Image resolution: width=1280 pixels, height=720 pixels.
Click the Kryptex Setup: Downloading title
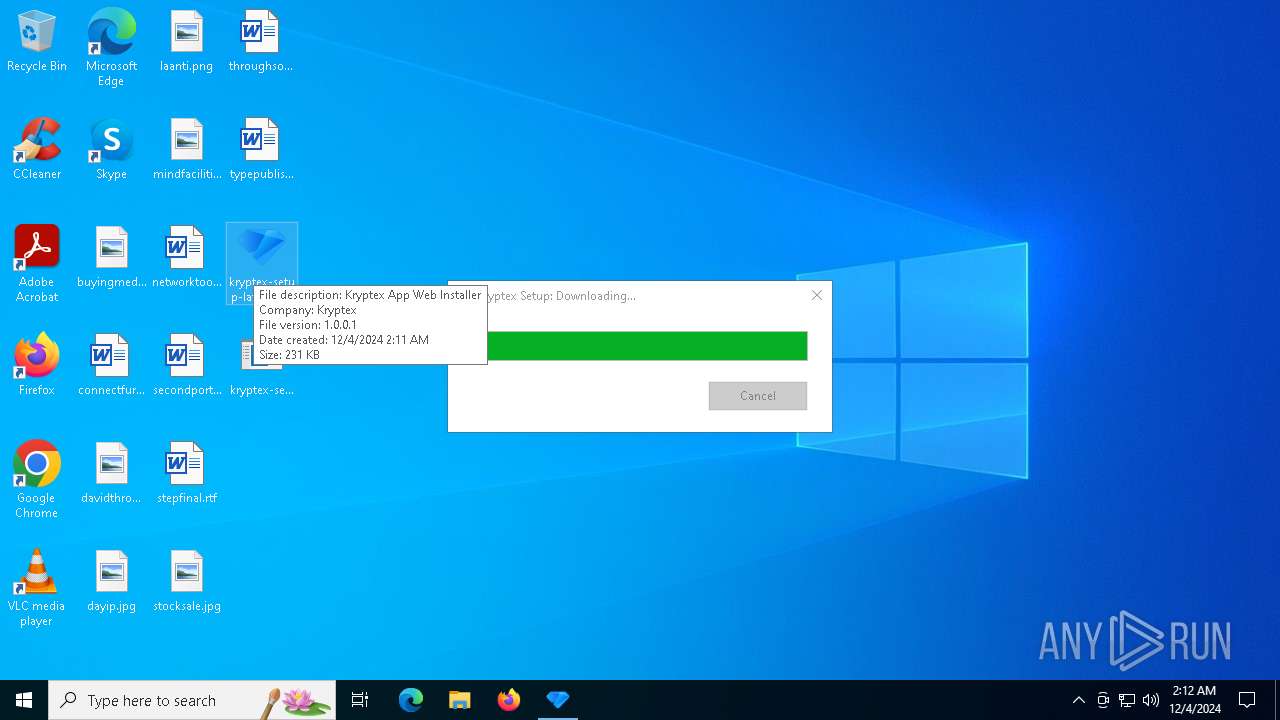pos(561,296)
